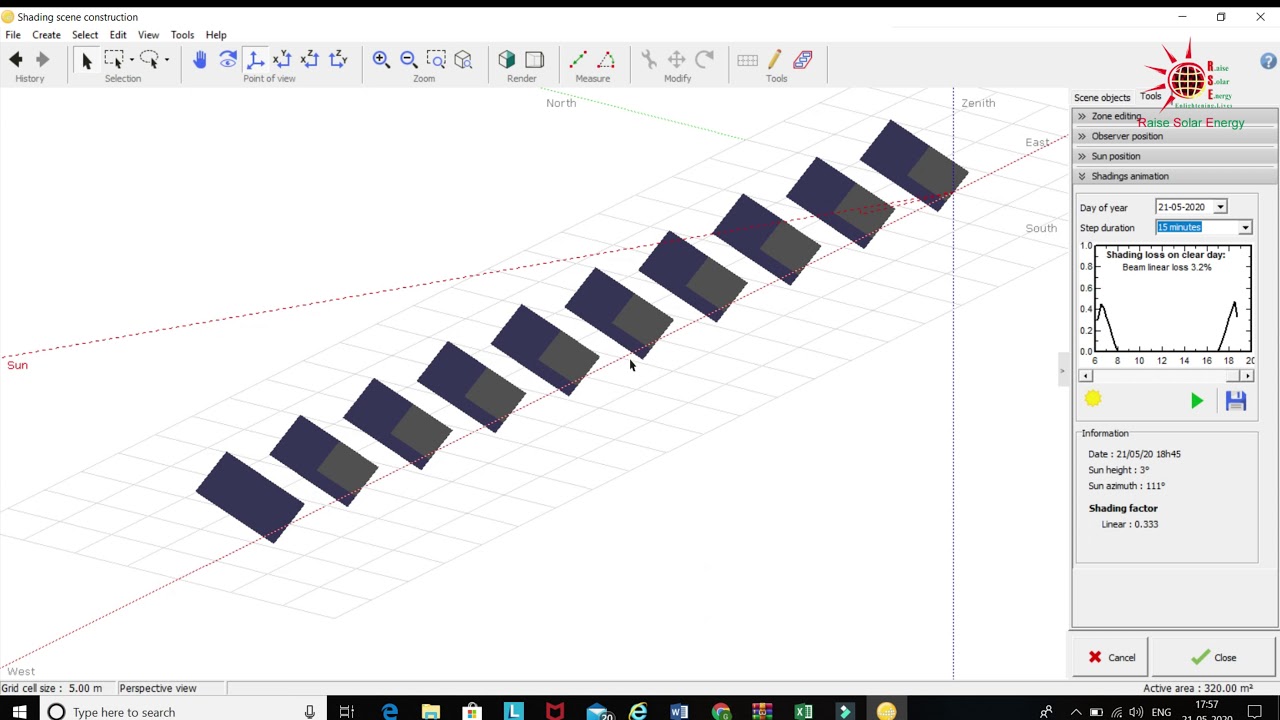Click the zoom out magnifier
This screenshot has width=1280, height=720.
(x=409, y=60)
